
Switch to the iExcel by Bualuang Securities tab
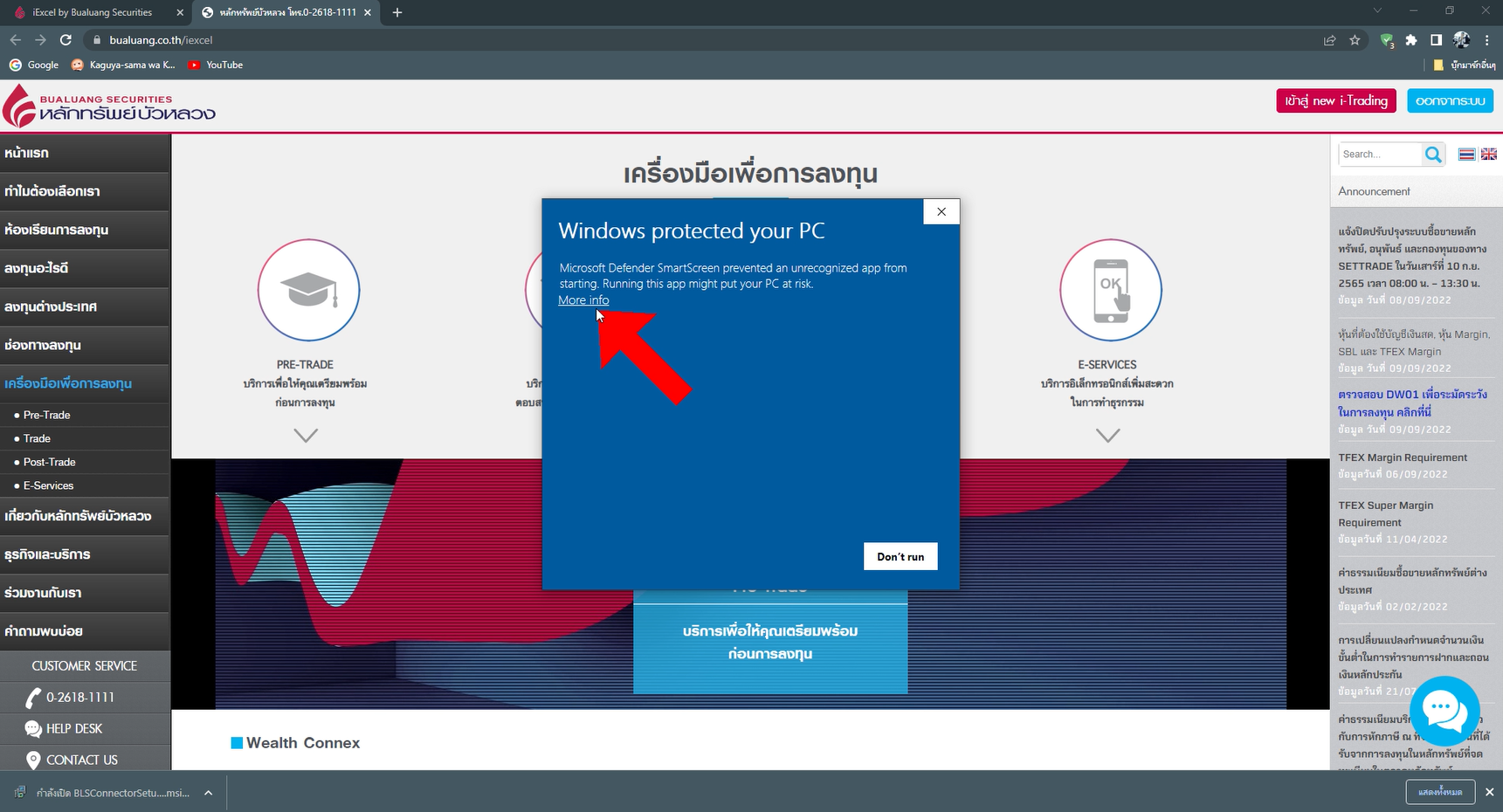(x=92, y=12)
